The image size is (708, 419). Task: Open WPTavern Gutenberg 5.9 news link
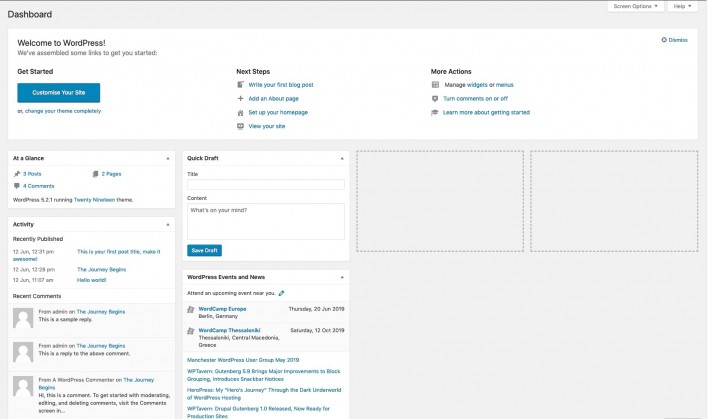click(264, 375)
